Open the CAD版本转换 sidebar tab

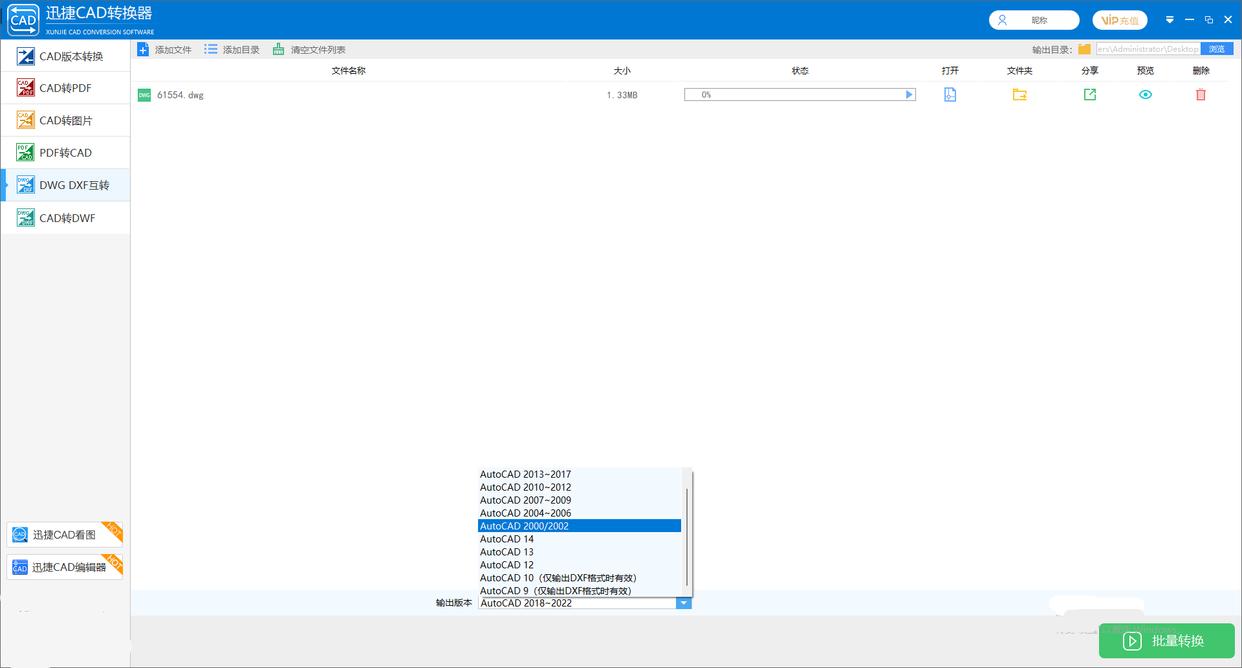[x=65, y=56]
